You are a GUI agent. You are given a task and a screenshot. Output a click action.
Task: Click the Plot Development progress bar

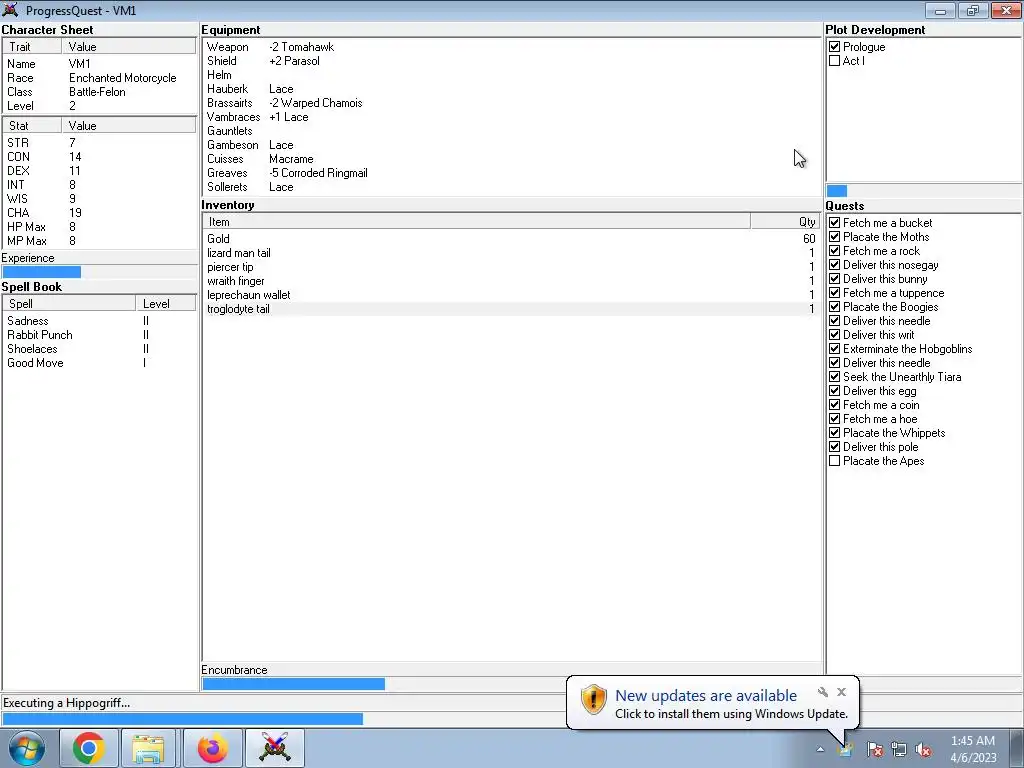tap(923, 191)
